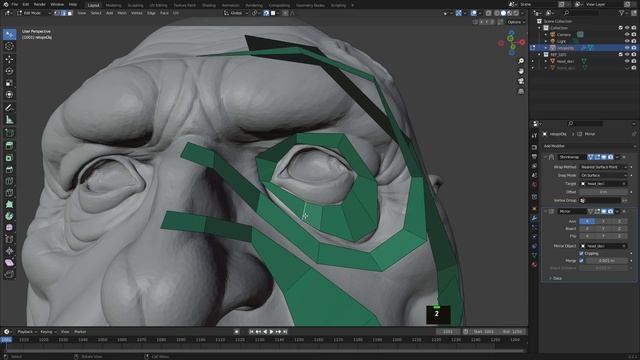Click the Mirror Object head_deci field
Viewport: 640px width, 360px height.
(603, 246)
